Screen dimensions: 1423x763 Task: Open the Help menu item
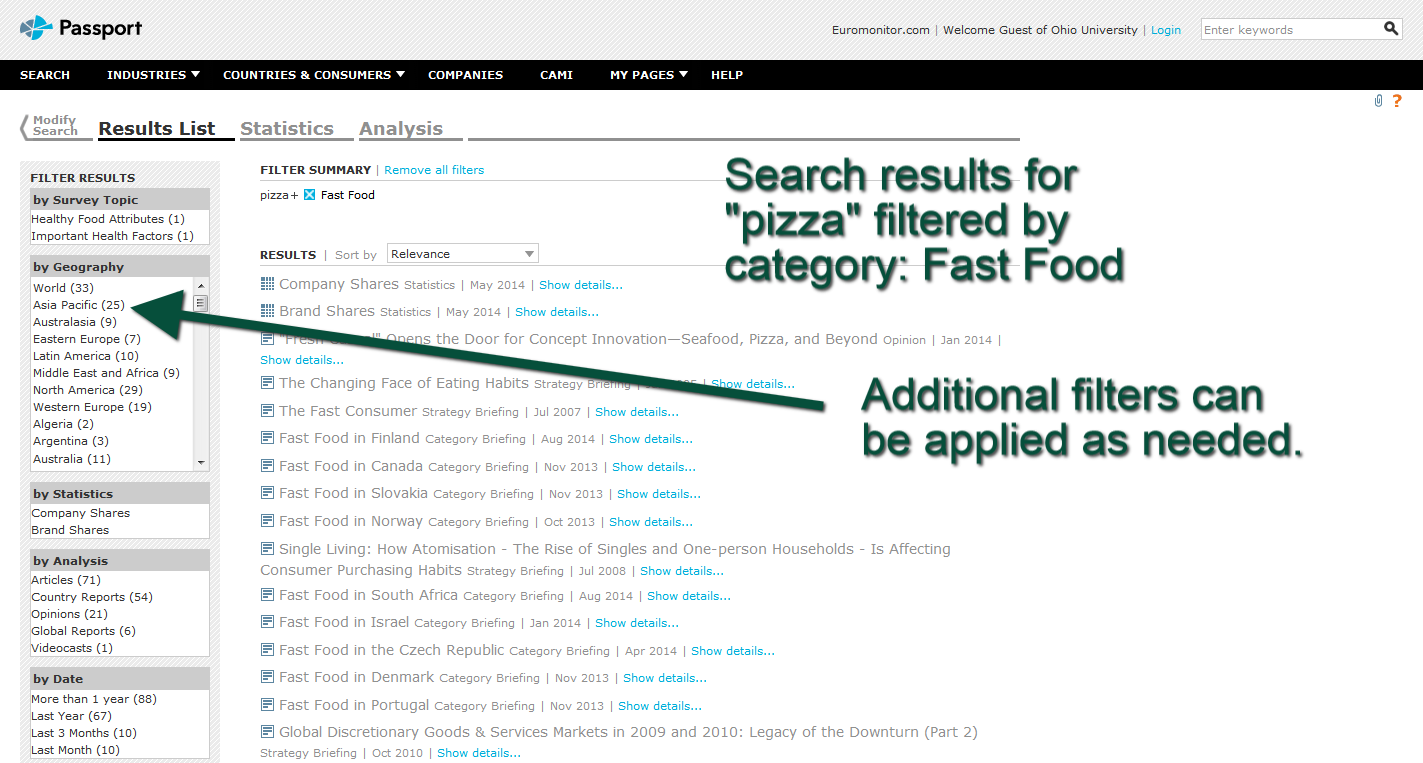tap(727, 75)
